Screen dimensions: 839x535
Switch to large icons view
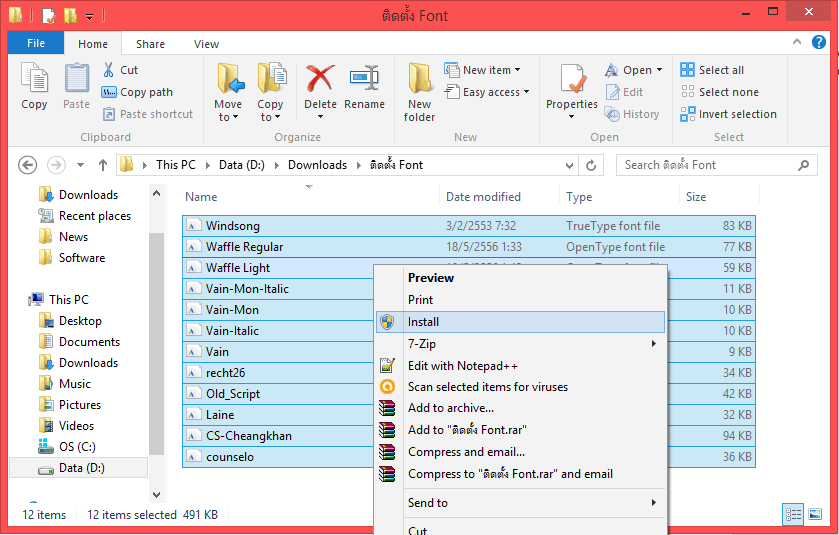coord(815,514)
